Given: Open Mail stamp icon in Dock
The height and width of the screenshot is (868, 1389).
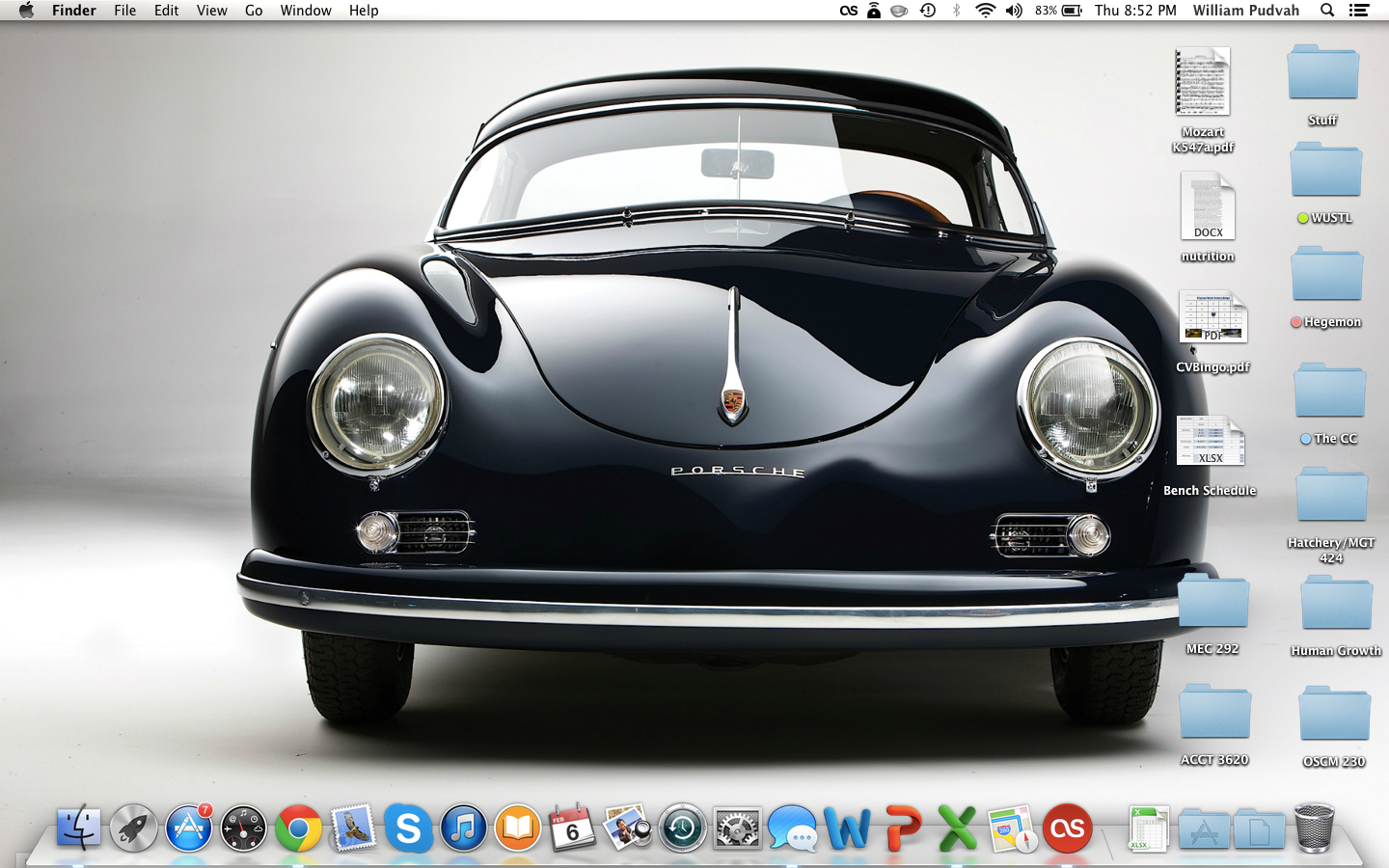Looking at the screenshot, I should (x=353, y=828).
